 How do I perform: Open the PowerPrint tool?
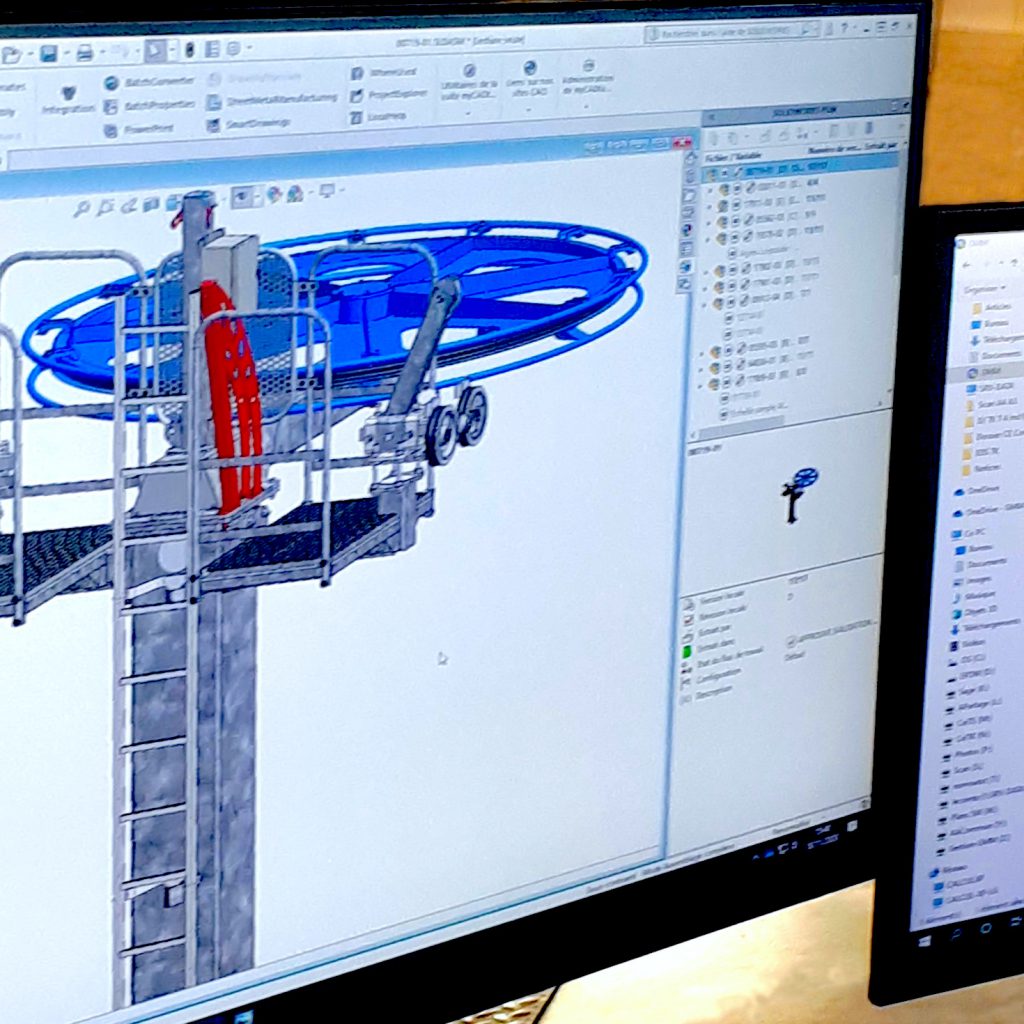coord(139,130)
